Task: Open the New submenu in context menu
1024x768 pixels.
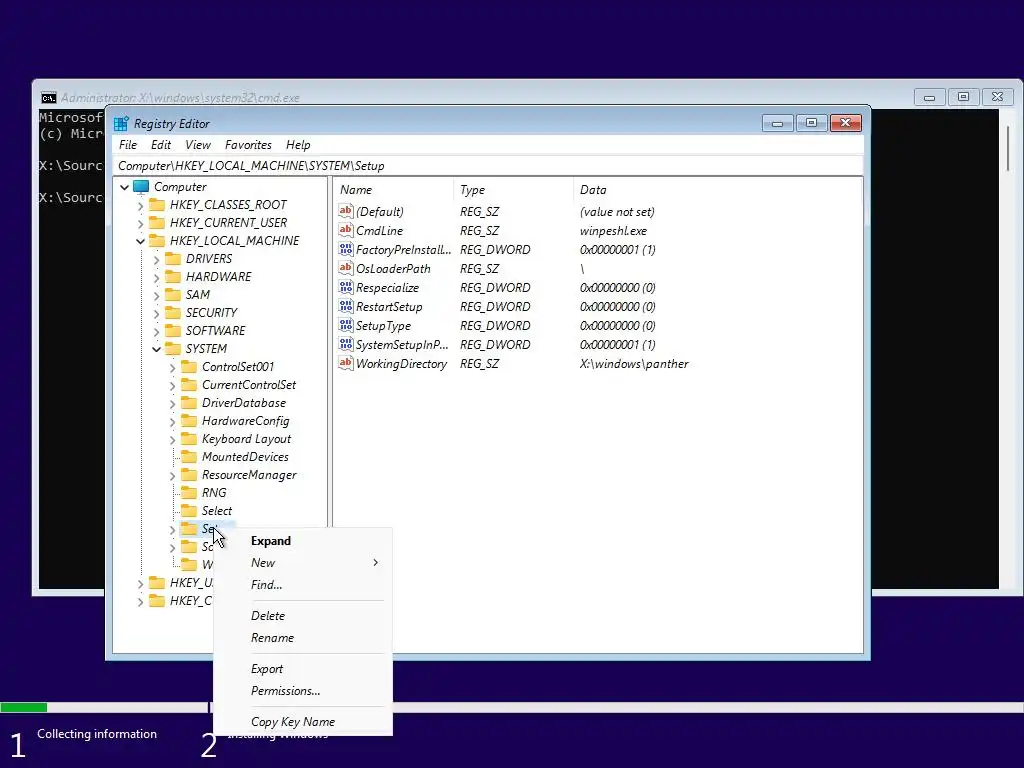Action: (x=303, y=563)
